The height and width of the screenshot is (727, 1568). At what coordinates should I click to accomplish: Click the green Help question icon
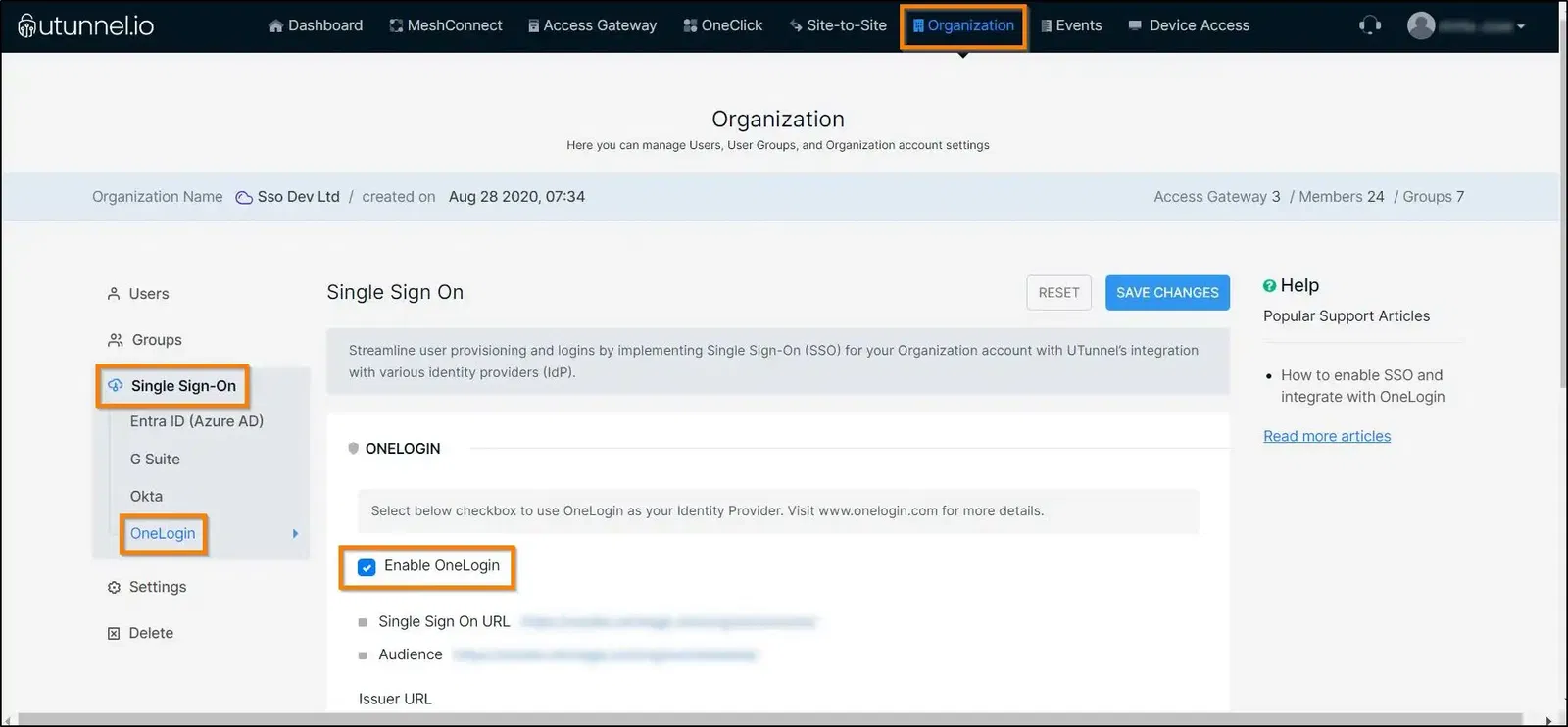coord(1269,285)
